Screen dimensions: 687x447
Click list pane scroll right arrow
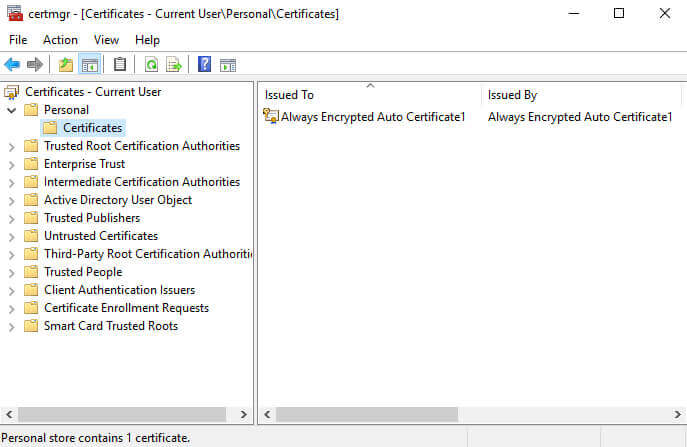677,414
